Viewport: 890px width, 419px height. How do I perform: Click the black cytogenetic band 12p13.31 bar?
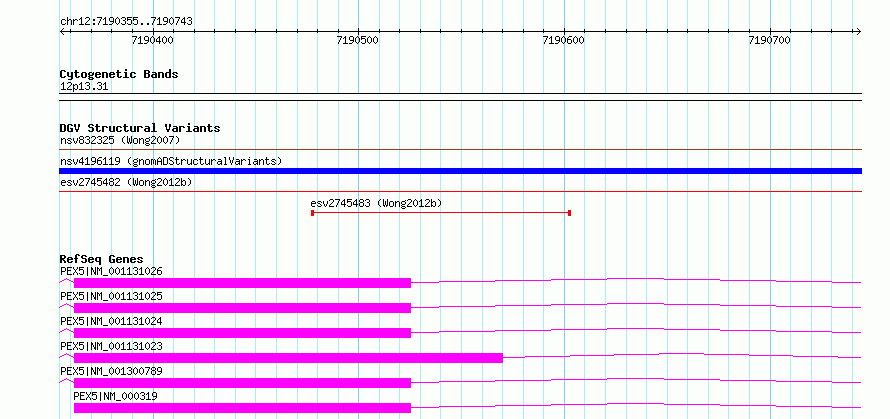click(460, 97)
